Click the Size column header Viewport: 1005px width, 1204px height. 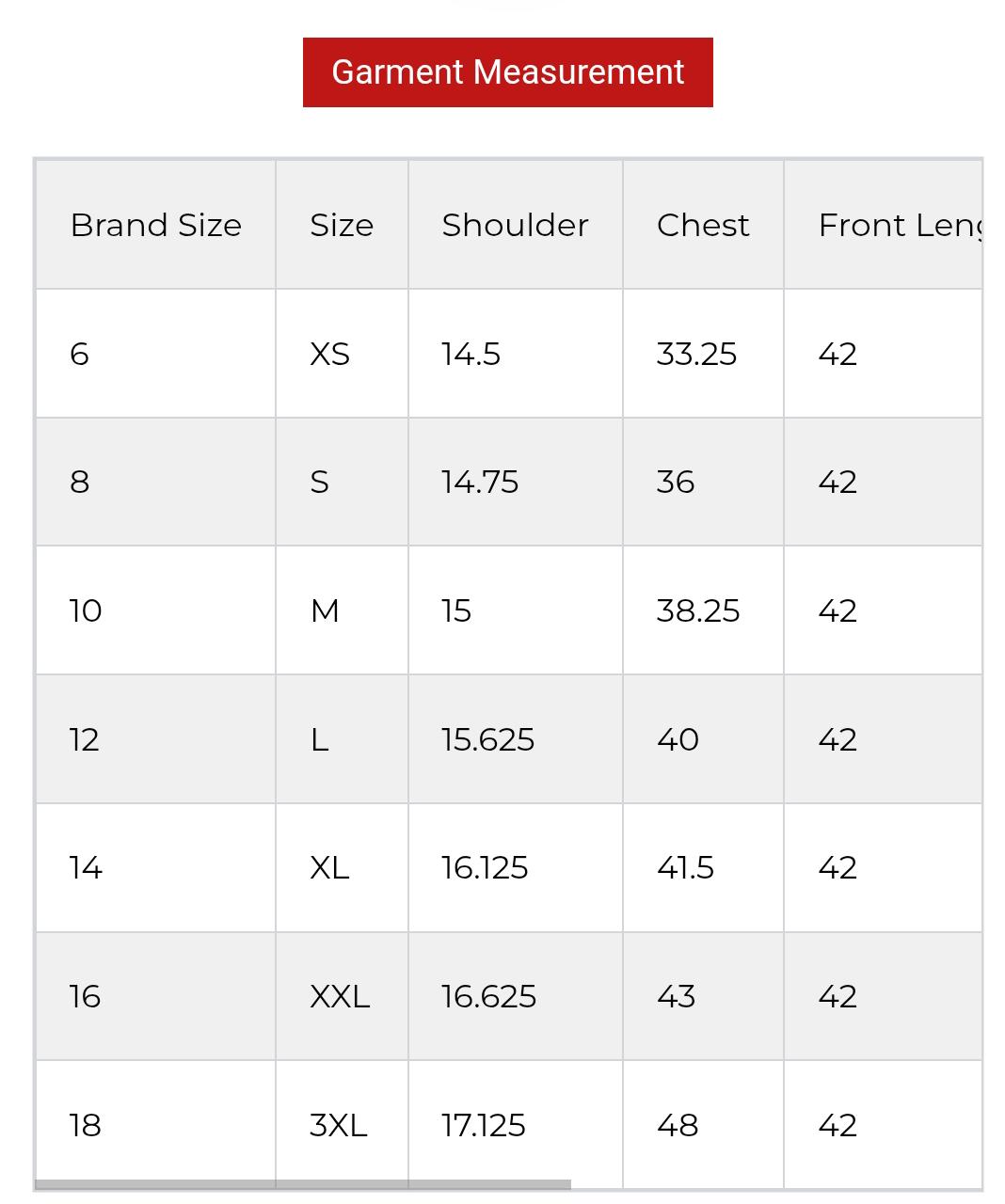(342, 225)
